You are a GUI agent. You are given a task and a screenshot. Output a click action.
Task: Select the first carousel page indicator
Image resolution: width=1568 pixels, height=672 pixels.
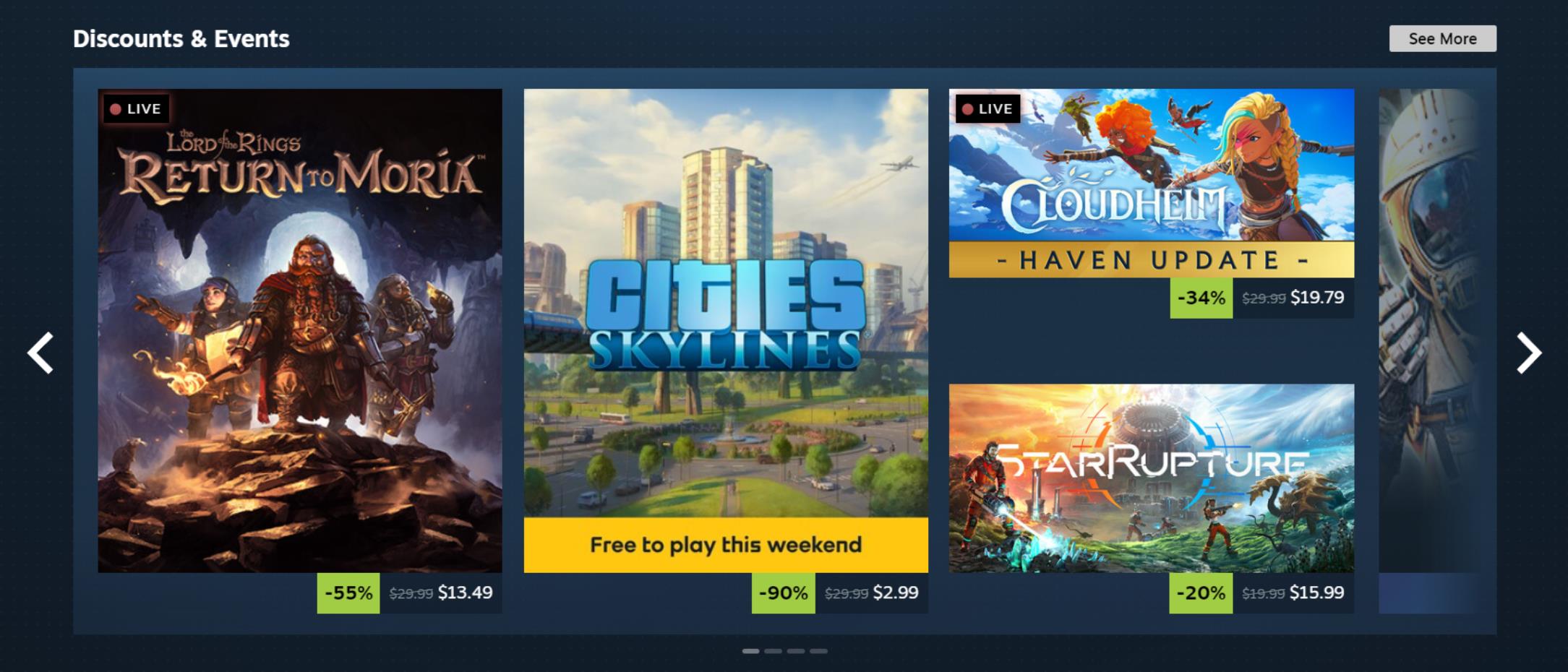click(x=751, y=651)
